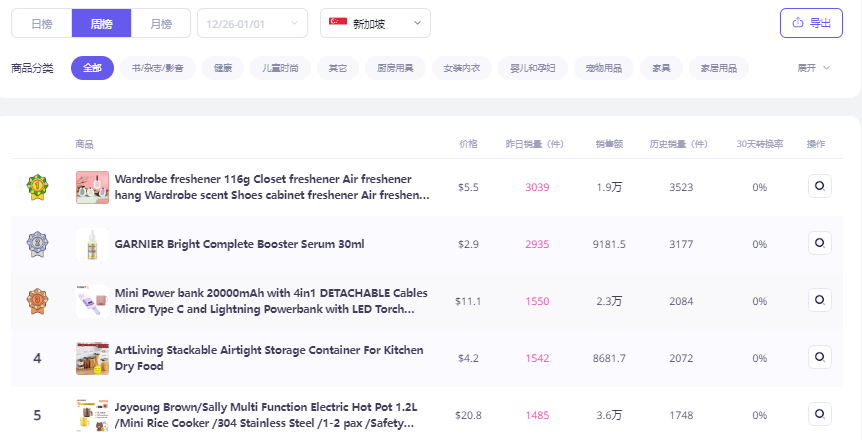Click the silver second-place medal icon

pos(37,244)
